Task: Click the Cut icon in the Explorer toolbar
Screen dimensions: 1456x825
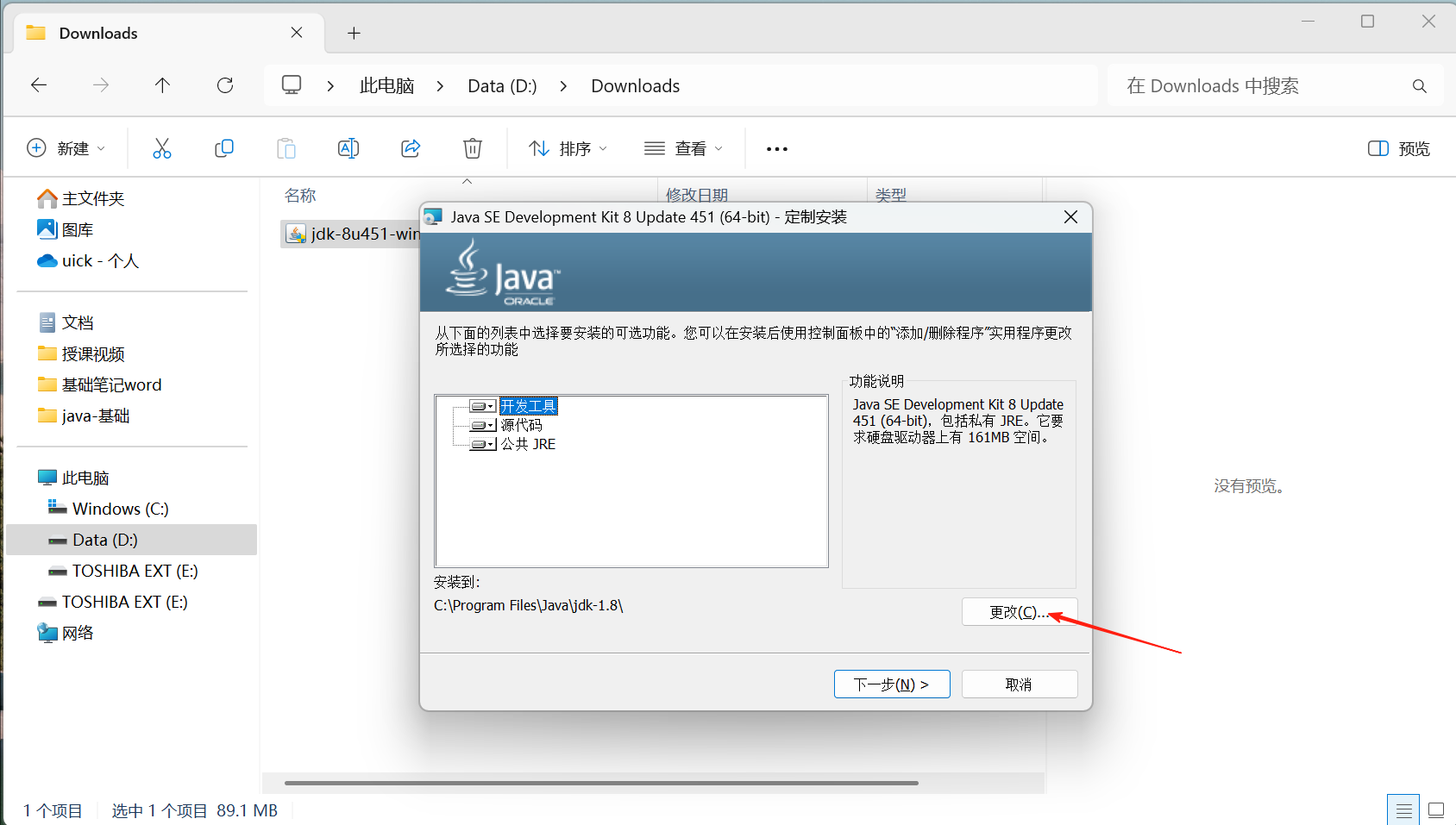Action: (162, 147)
